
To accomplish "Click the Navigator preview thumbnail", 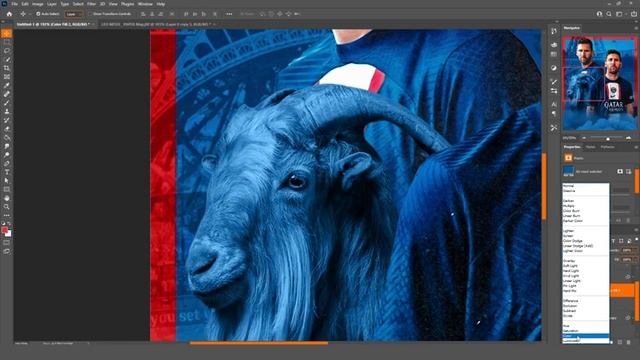I will click(x=600, y=83).
